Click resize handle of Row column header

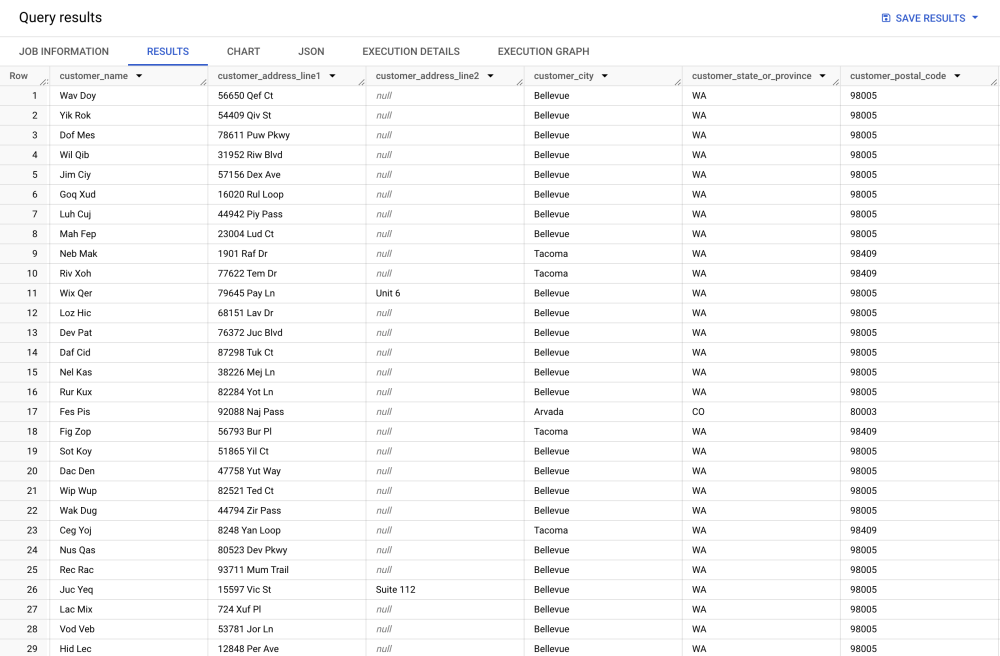click(45, 82)
